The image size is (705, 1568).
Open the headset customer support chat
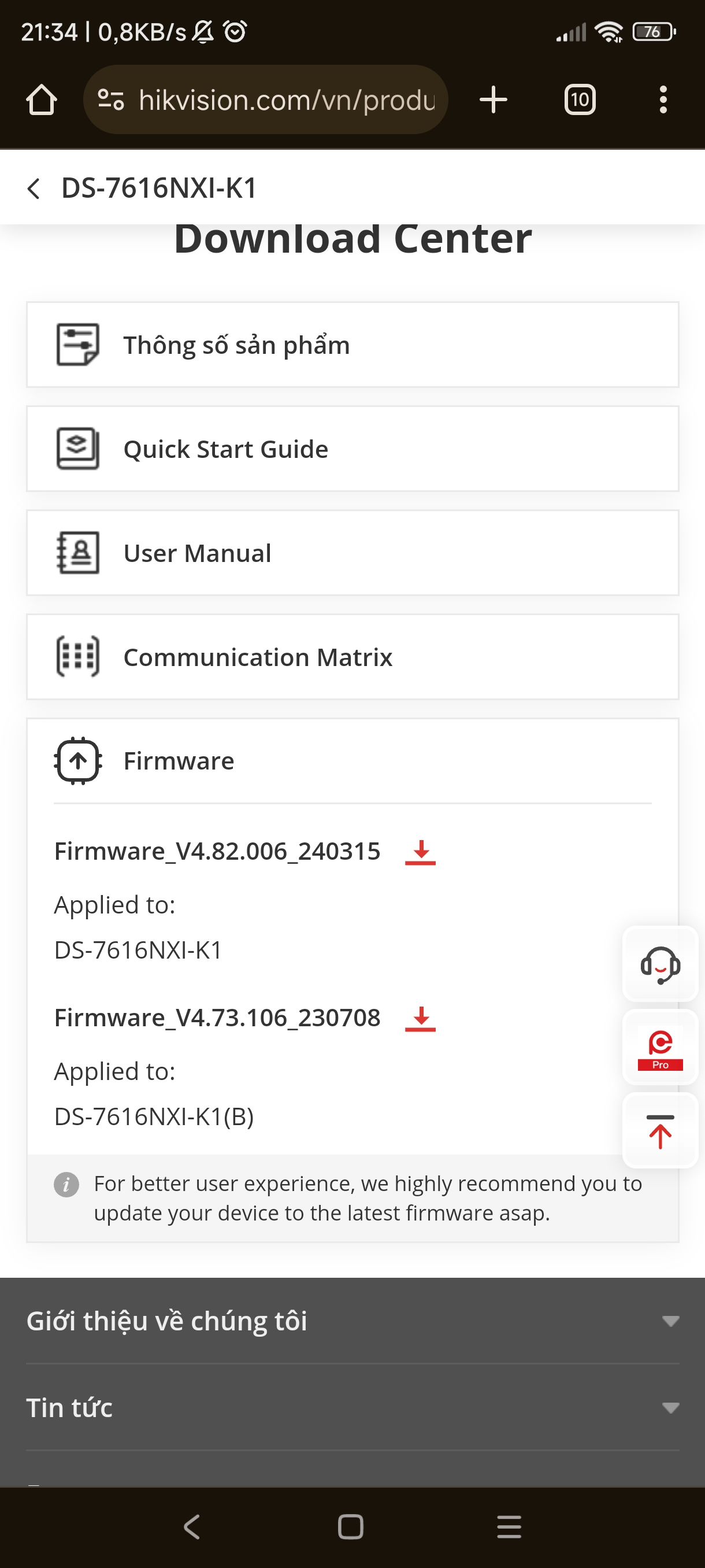(660, 964)
